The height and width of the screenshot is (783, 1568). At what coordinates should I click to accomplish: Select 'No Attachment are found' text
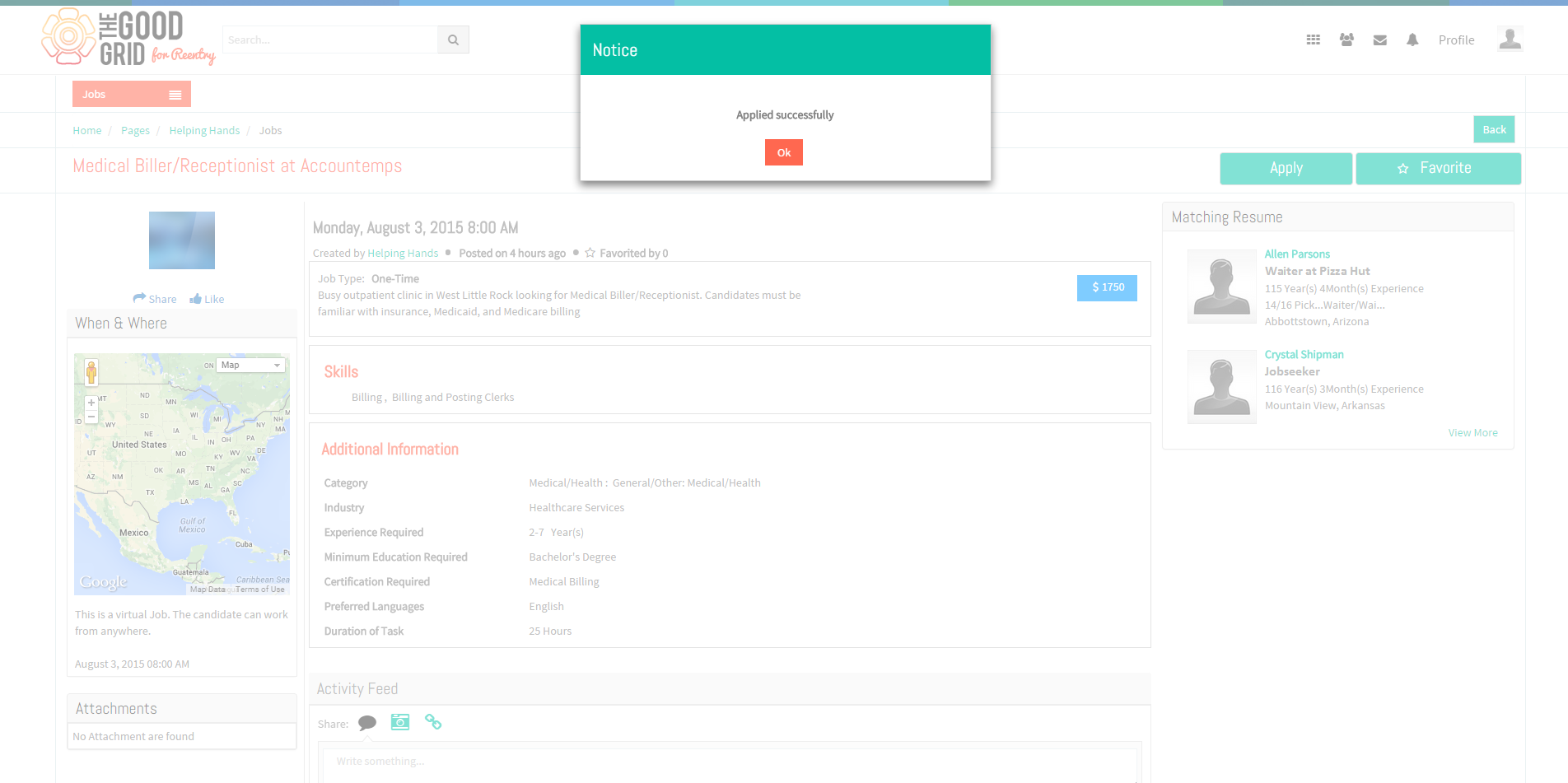point(133,736)
